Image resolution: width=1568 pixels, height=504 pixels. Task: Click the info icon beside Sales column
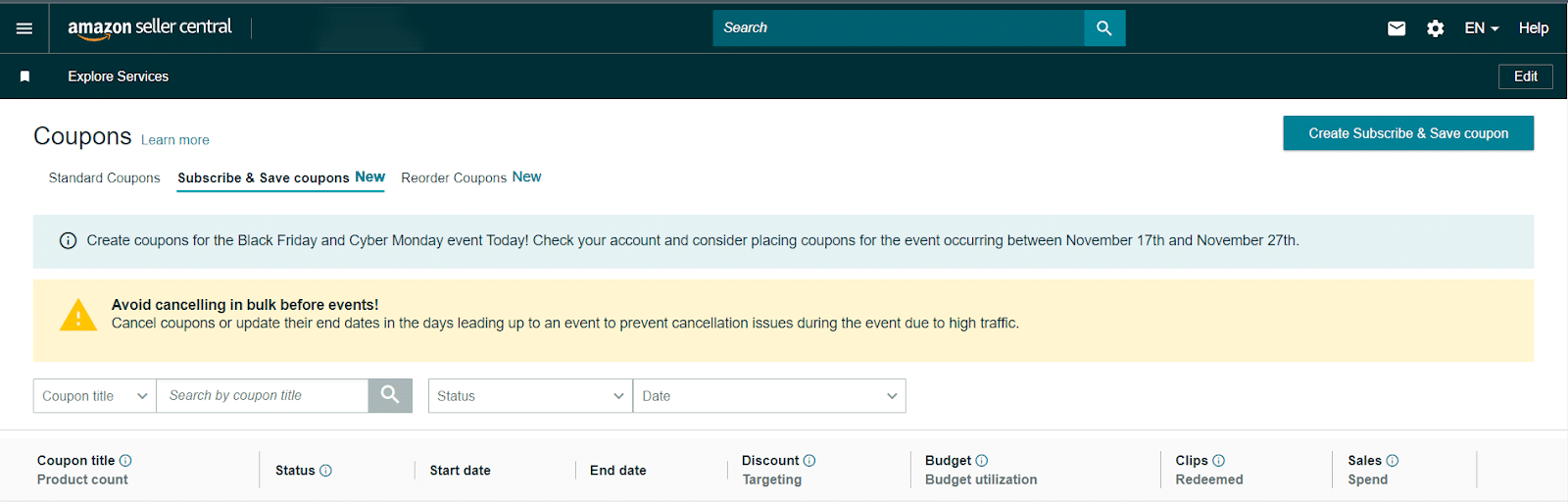click(1393, 460)
